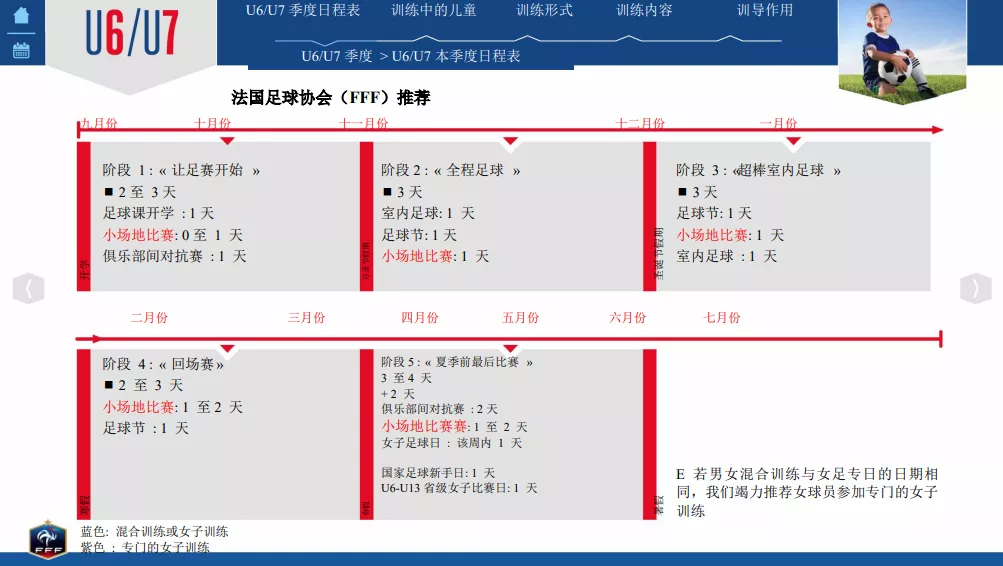Click U6-U13 省级女子比赛日: 1 天
The height and width of the screenshot is (566, 1003).
(459, 488)
